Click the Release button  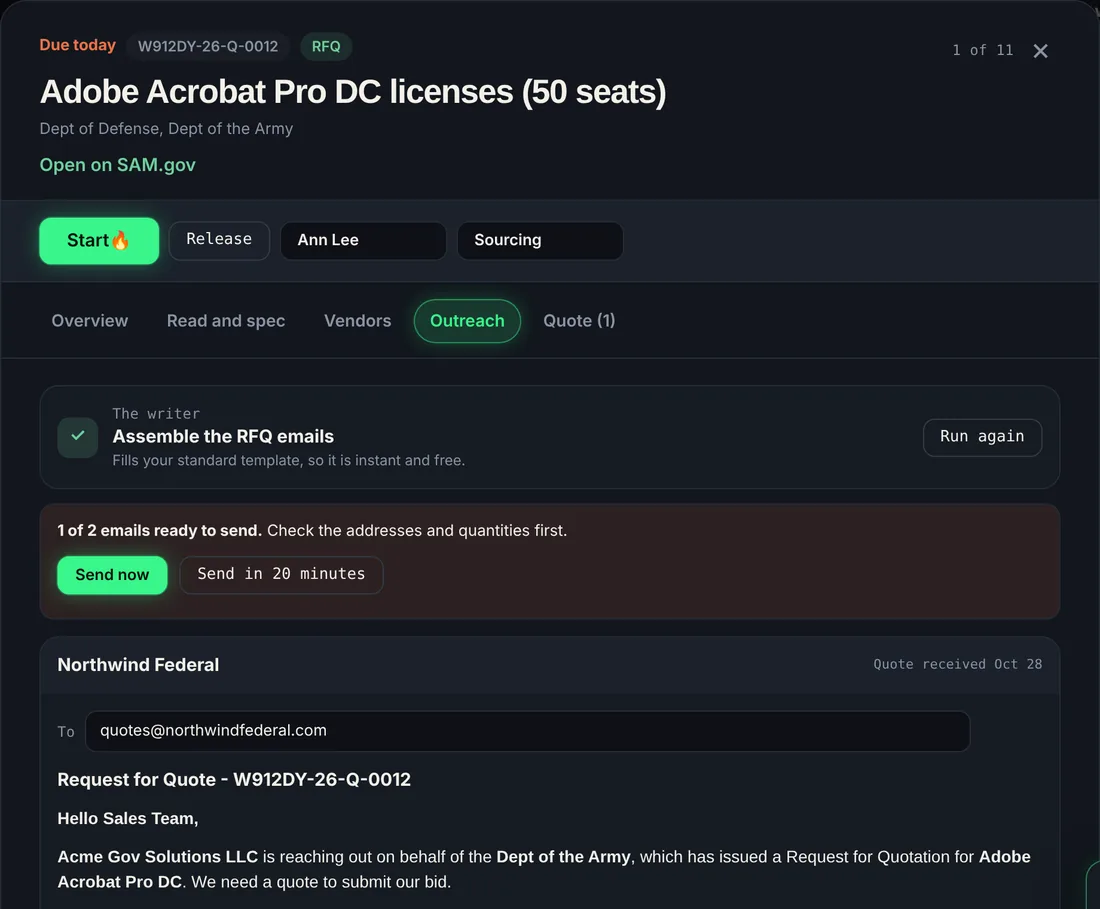[x=219, y=241]
